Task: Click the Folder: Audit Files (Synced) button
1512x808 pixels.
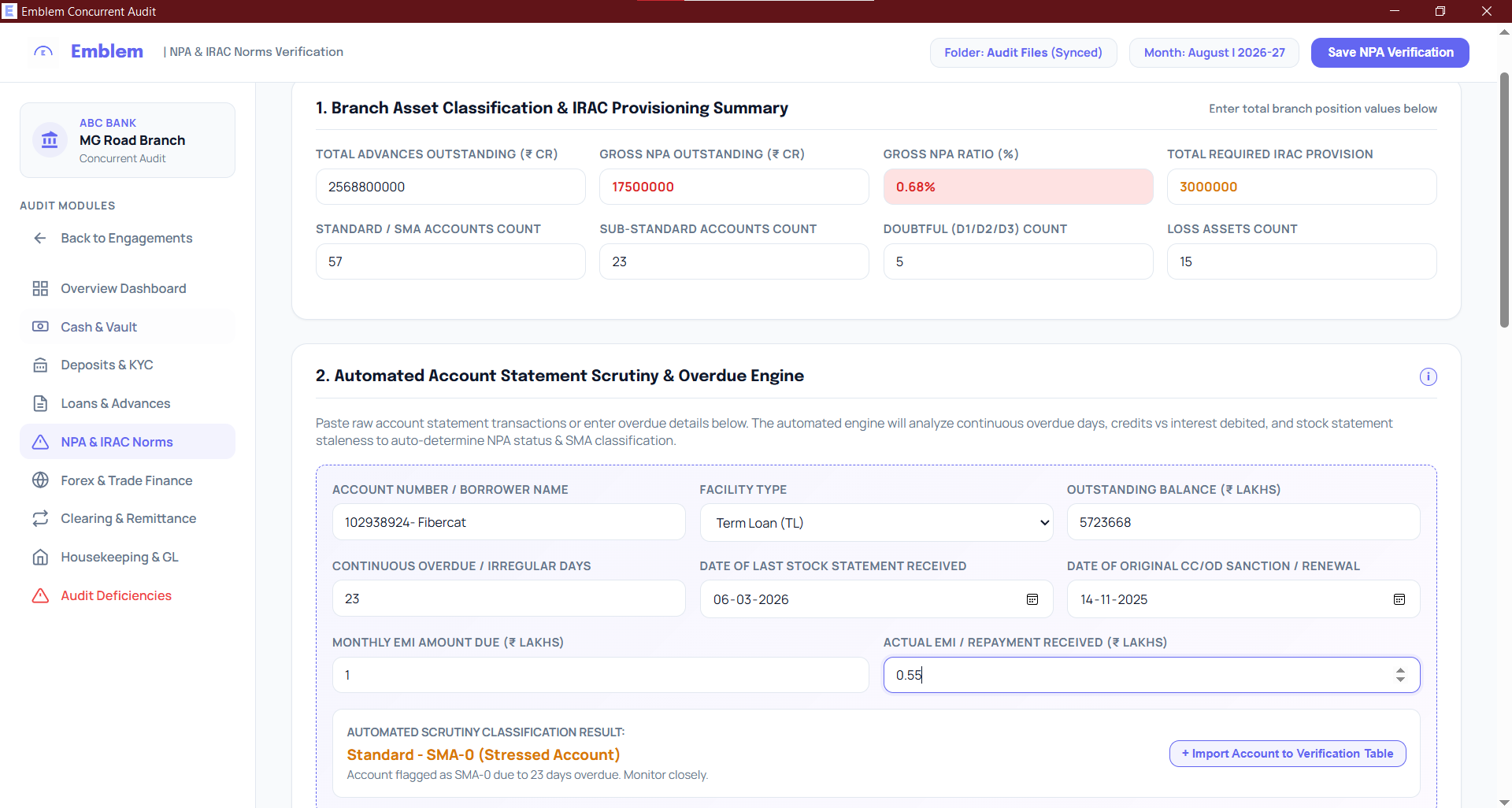Action: point(1023,53)
